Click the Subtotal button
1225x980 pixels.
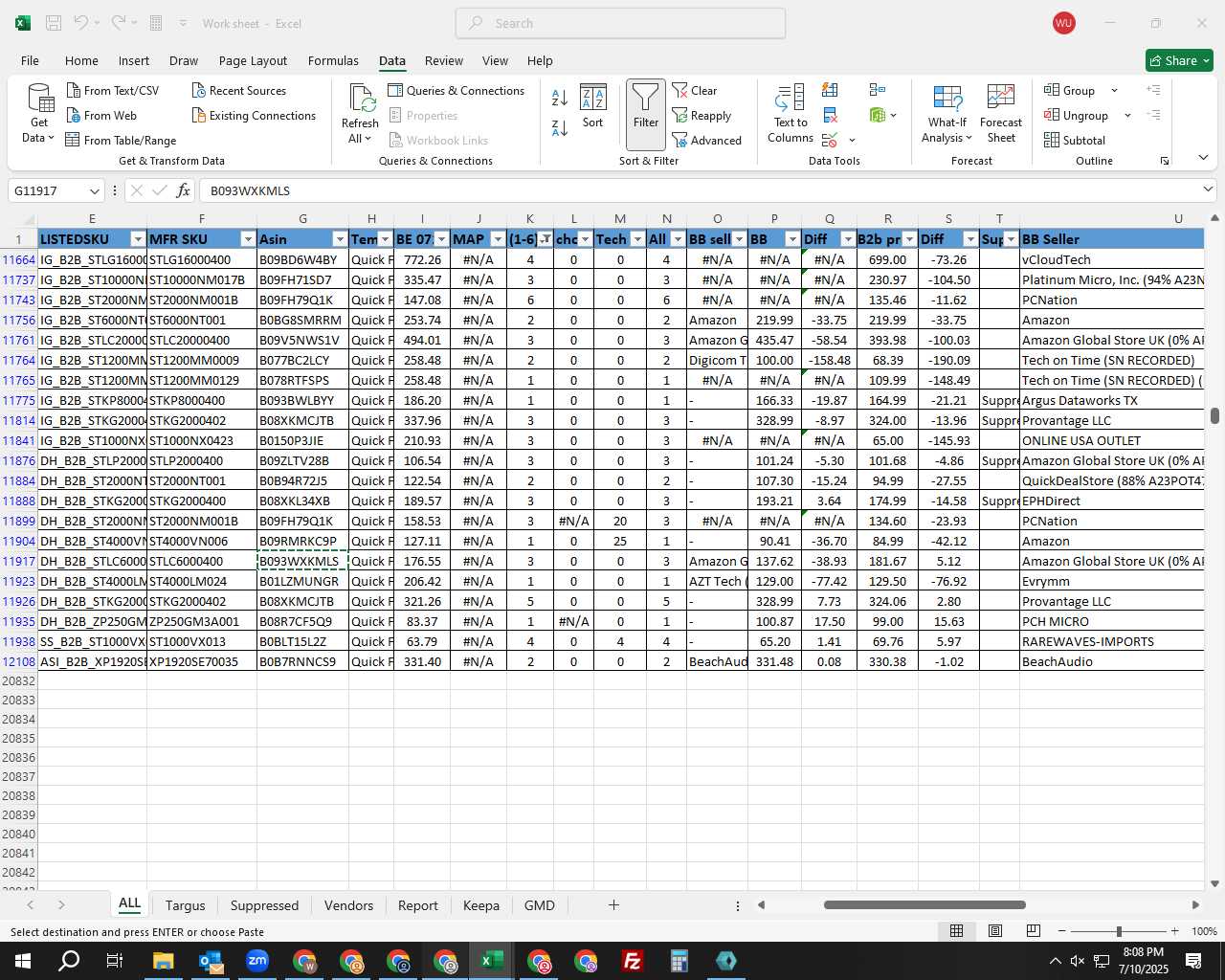pyautogui.click(x=1075, y=140)
